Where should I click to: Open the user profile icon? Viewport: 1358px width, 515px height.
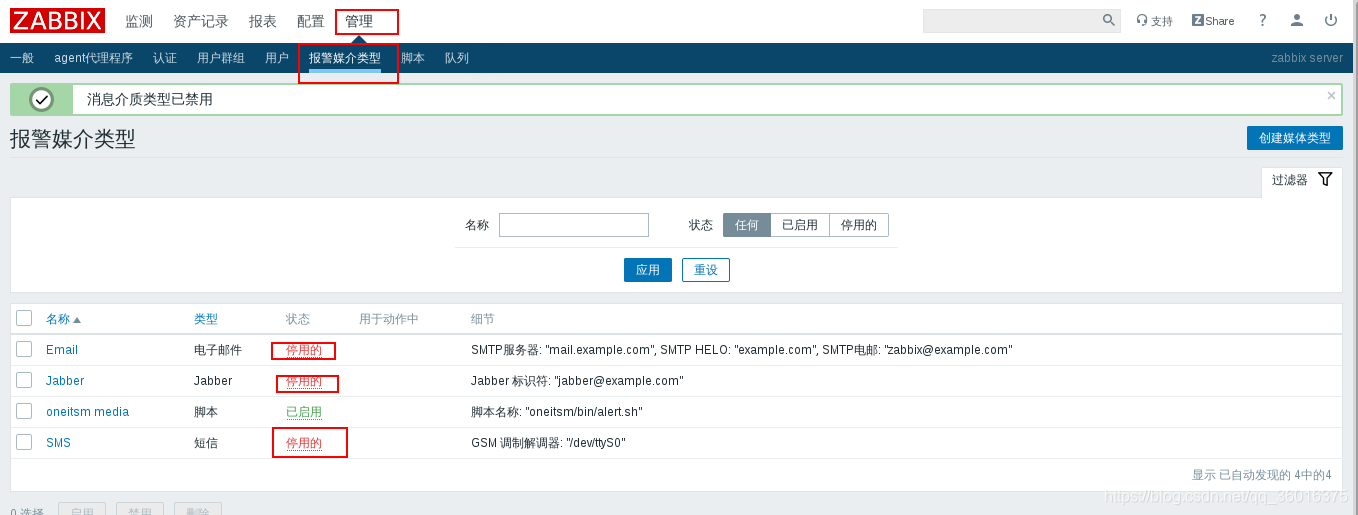[1296, 20]
